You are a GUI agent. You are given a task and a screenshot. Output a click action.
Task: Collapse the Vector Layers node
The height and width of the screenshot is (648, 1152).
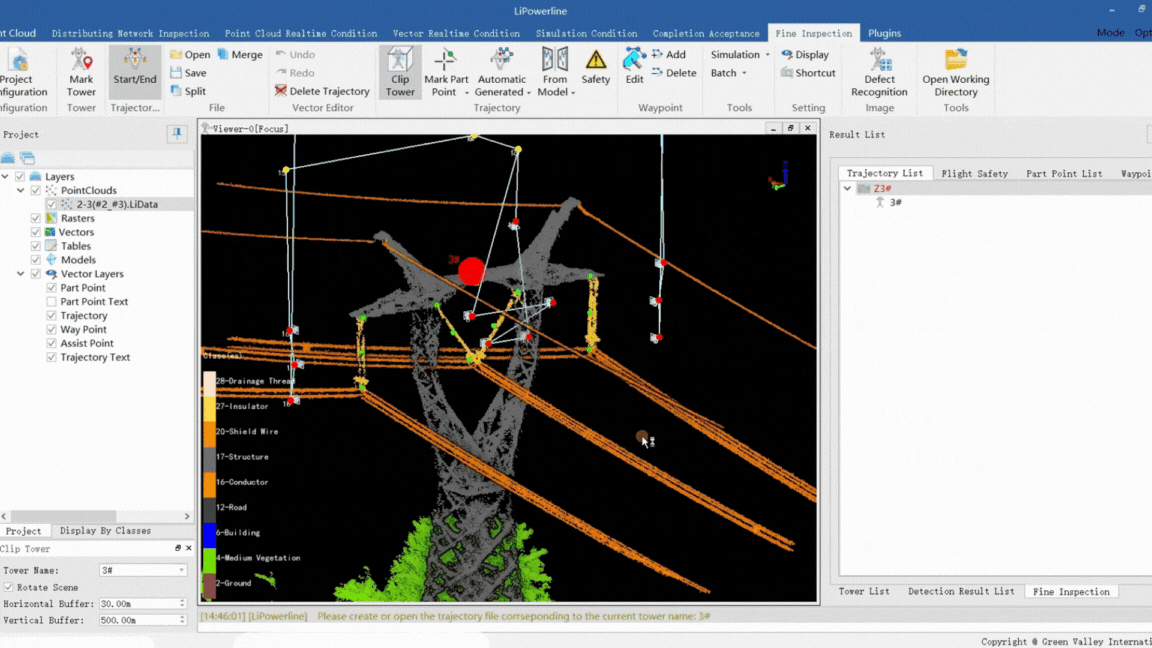[21, 274]
